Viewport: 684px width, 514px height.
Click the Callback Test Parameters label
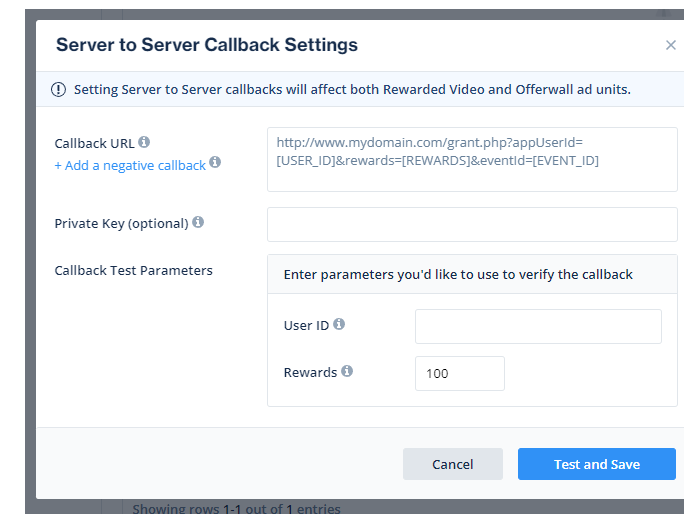[x=134, y=270]
